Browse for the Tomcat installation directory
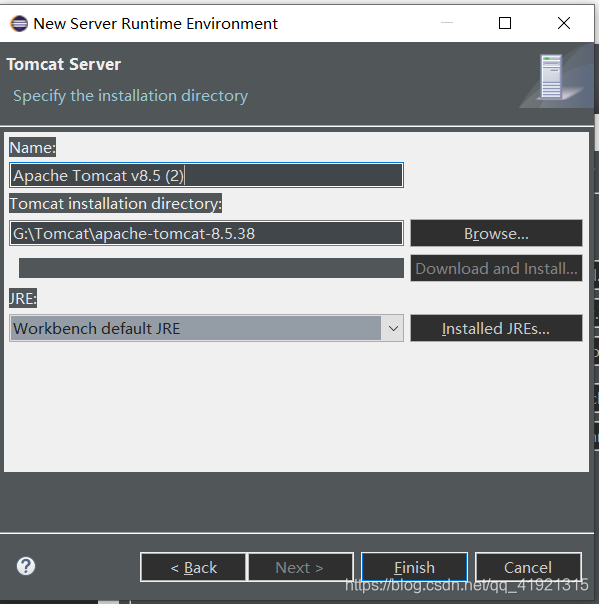Image resolution: width=599 pixels, height=604 pixels. tap(496, 233)
